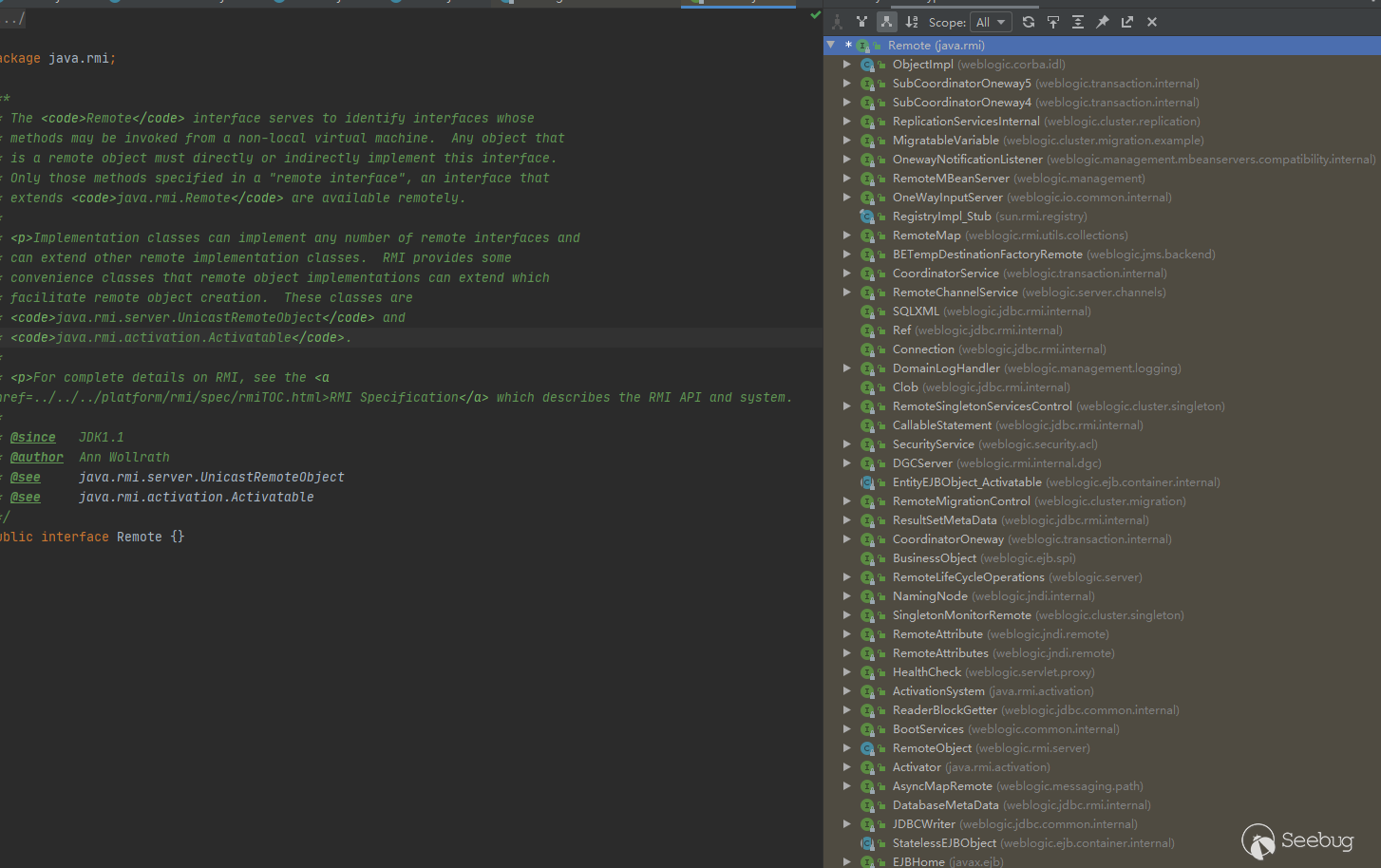Toggle Subtypes Hierarchy view

pyautogui.click(x=886, y=22)
